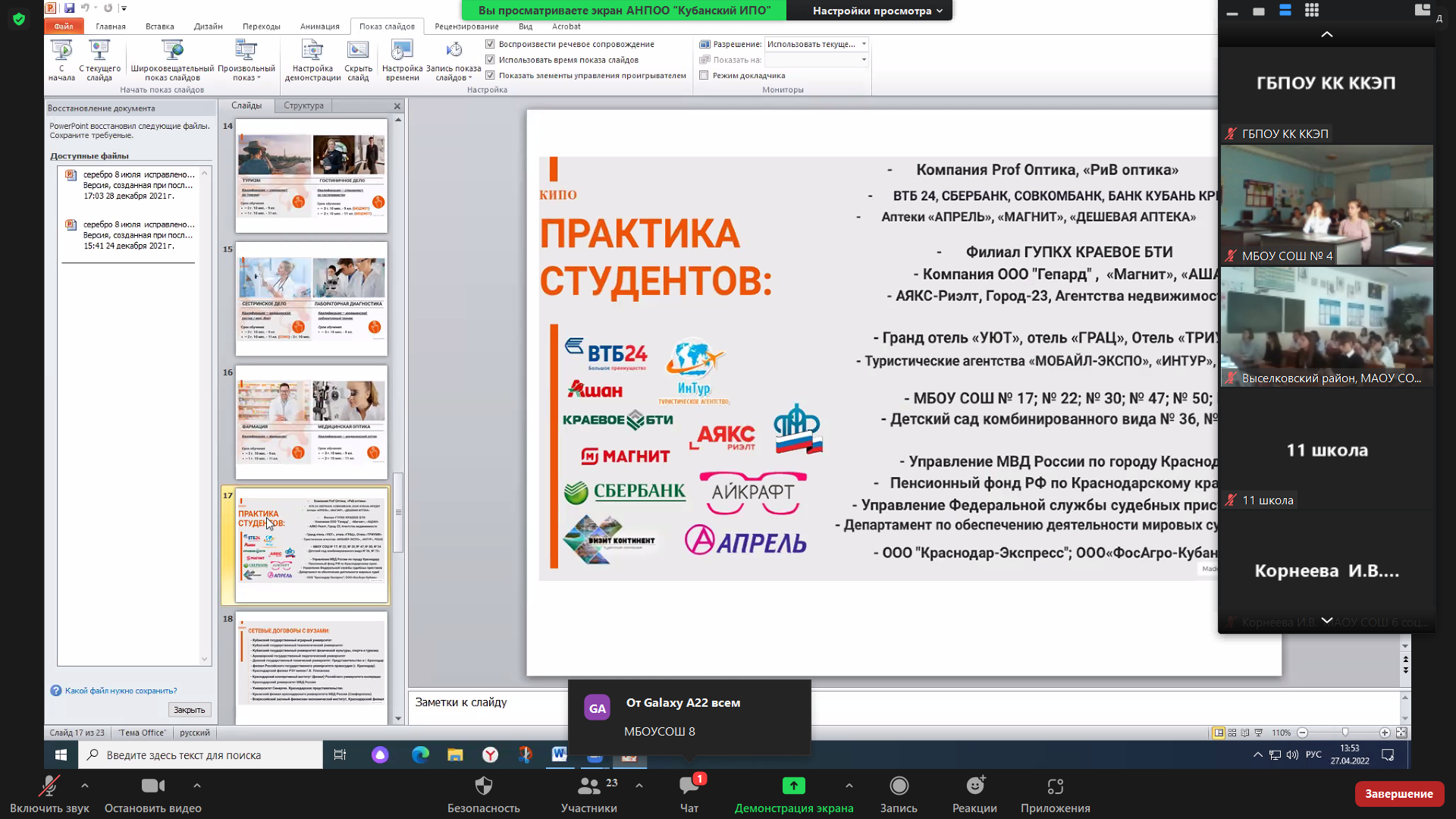This screenshot has width=1456, height=819.
Task: Open Zoom Security shield
Action: click(x=483, y=794)
